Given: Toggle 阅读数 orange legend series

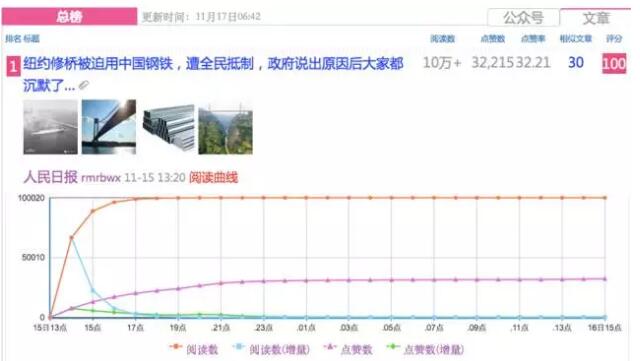Looking at the screenshot, I should point(193,349).
